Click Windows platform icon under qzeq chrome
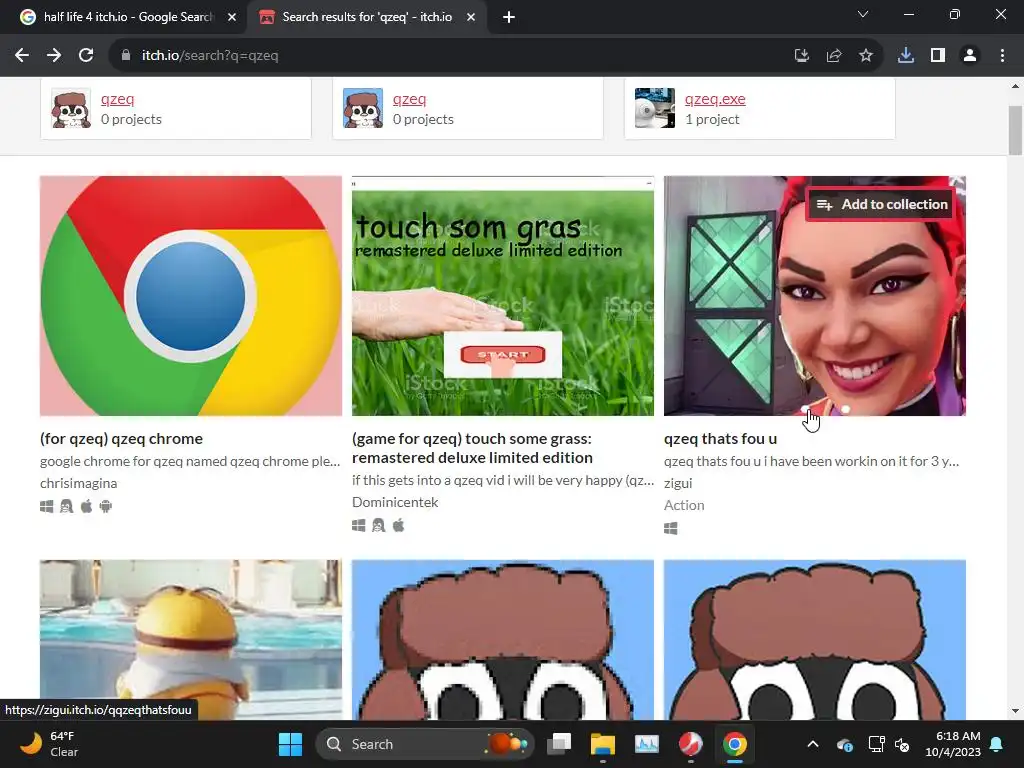 46,506
